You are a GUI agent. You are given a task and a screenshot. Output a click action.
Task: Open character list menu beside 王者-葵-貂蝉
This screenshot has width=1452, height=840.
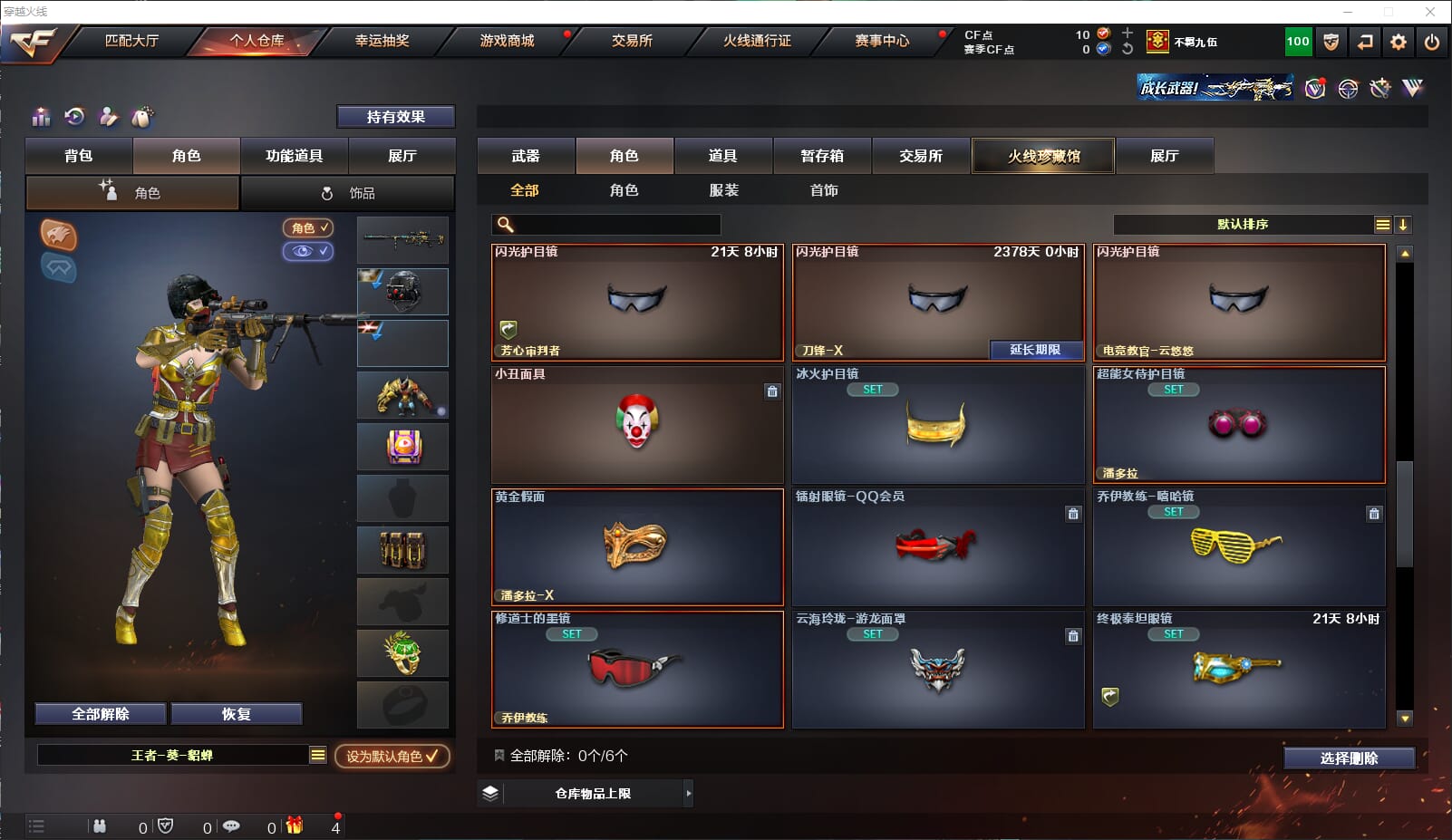317,755
